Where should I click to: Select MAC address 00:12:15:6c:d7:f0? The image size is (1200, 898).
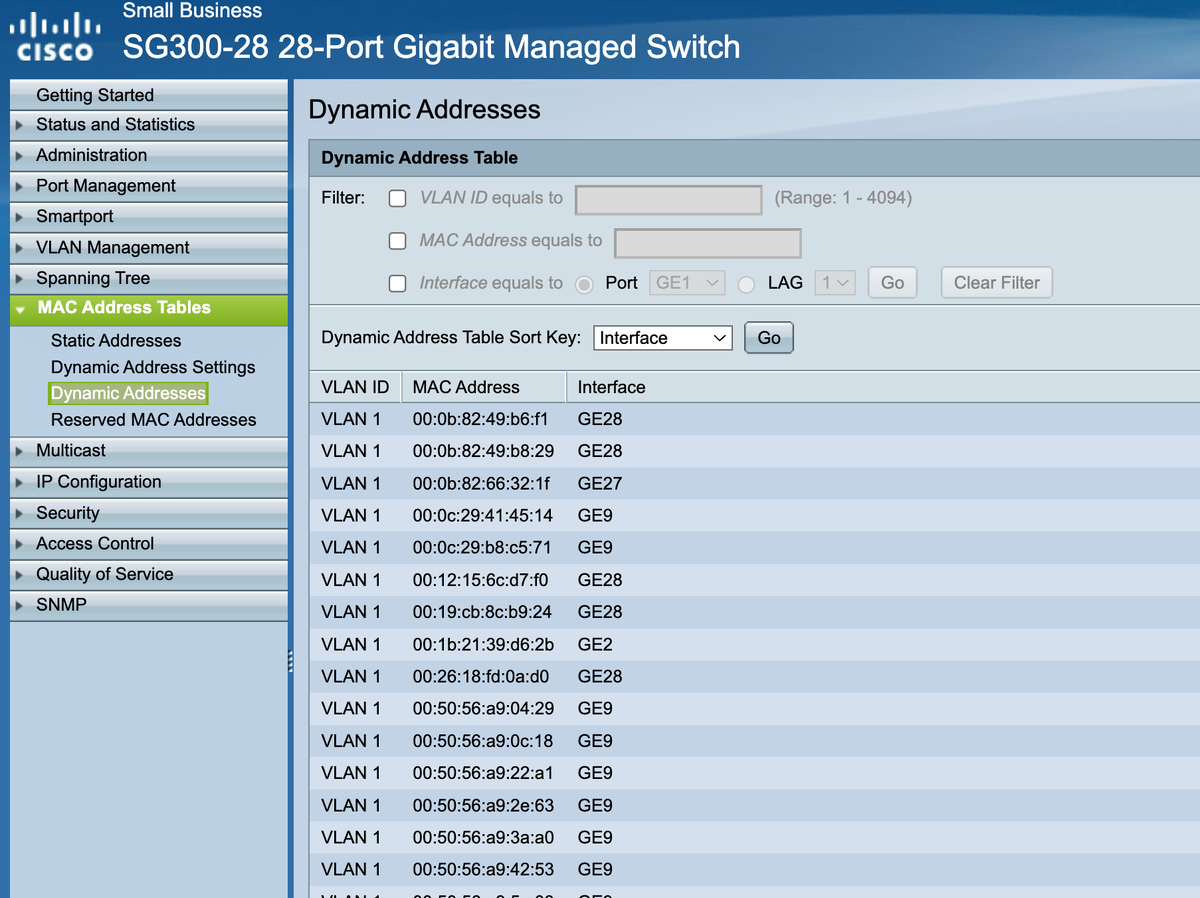coord(480,580)
